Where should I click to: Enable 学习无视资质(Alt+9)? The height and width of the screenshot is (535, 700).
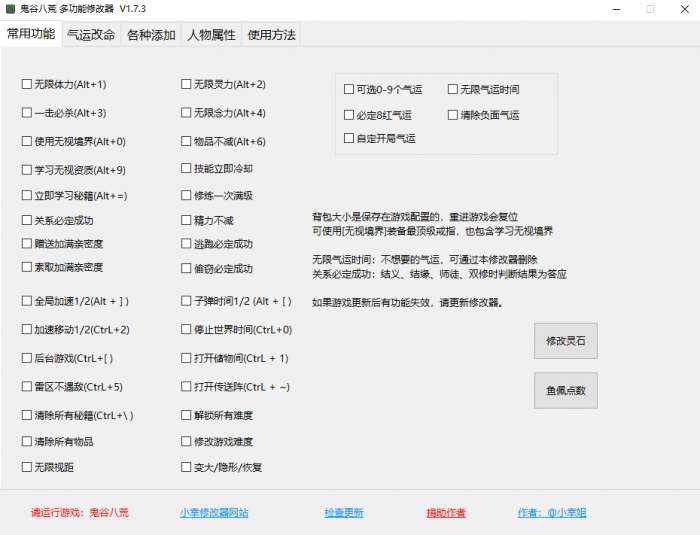pyautogui.click(x=74, y=170)
